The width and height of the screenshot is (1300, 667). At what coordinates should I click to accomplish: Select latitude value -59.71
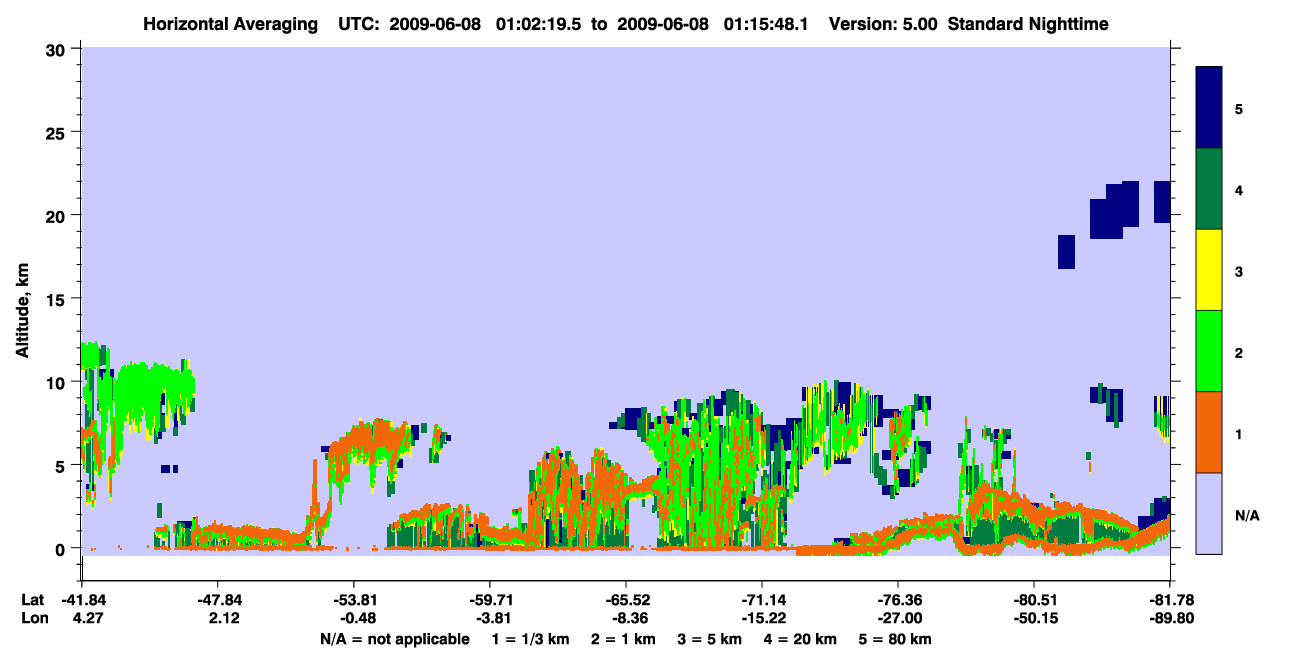[490, 600]
